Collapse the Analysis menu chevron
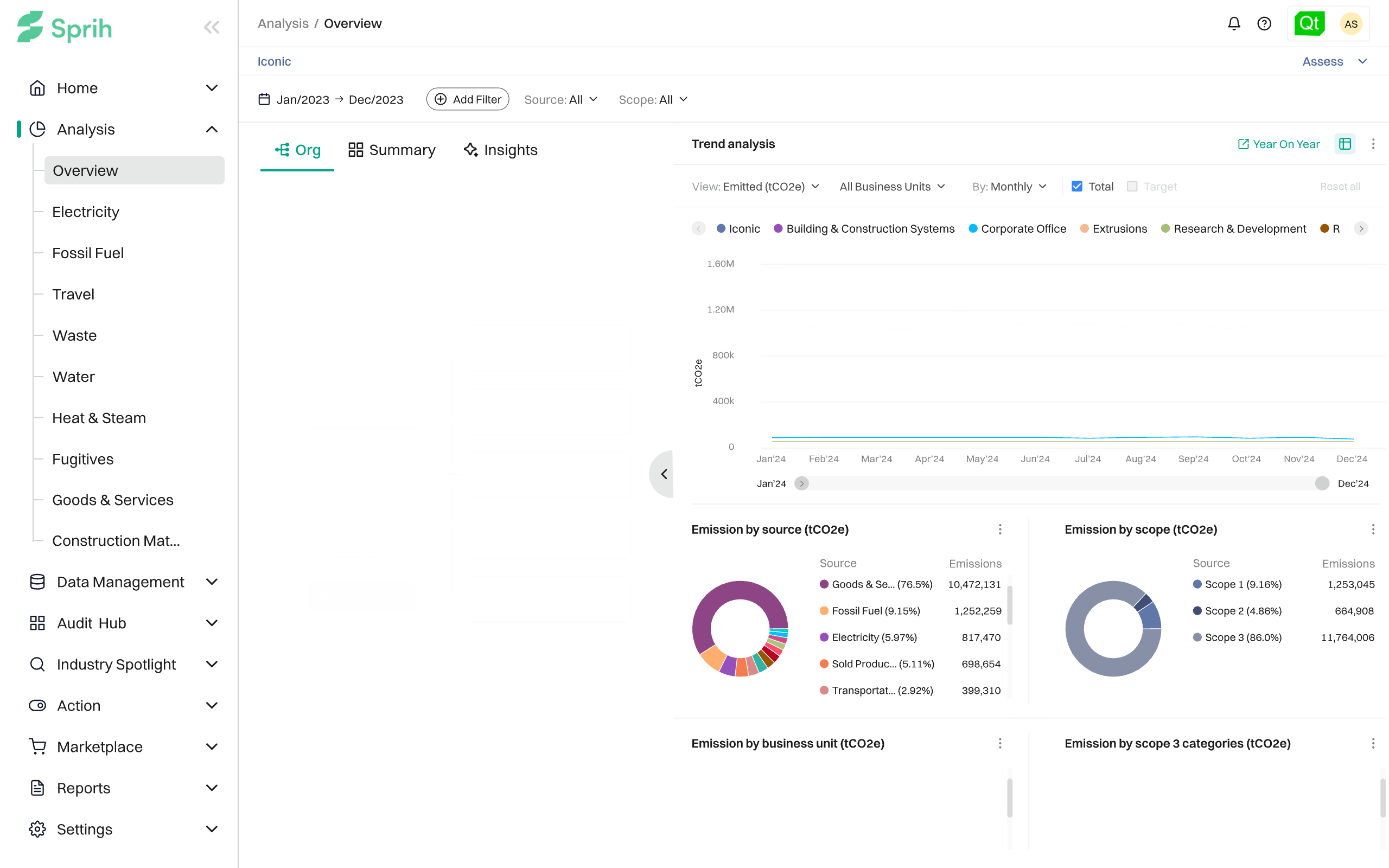1389x868 pixels. [212, 129]
